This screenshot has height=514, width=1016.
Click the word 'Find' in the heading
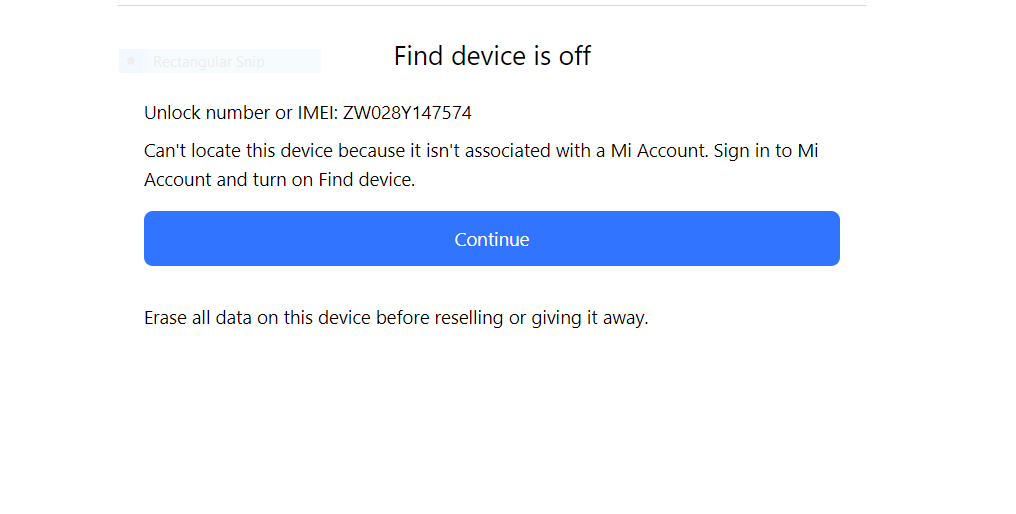[x=419, y=56]
